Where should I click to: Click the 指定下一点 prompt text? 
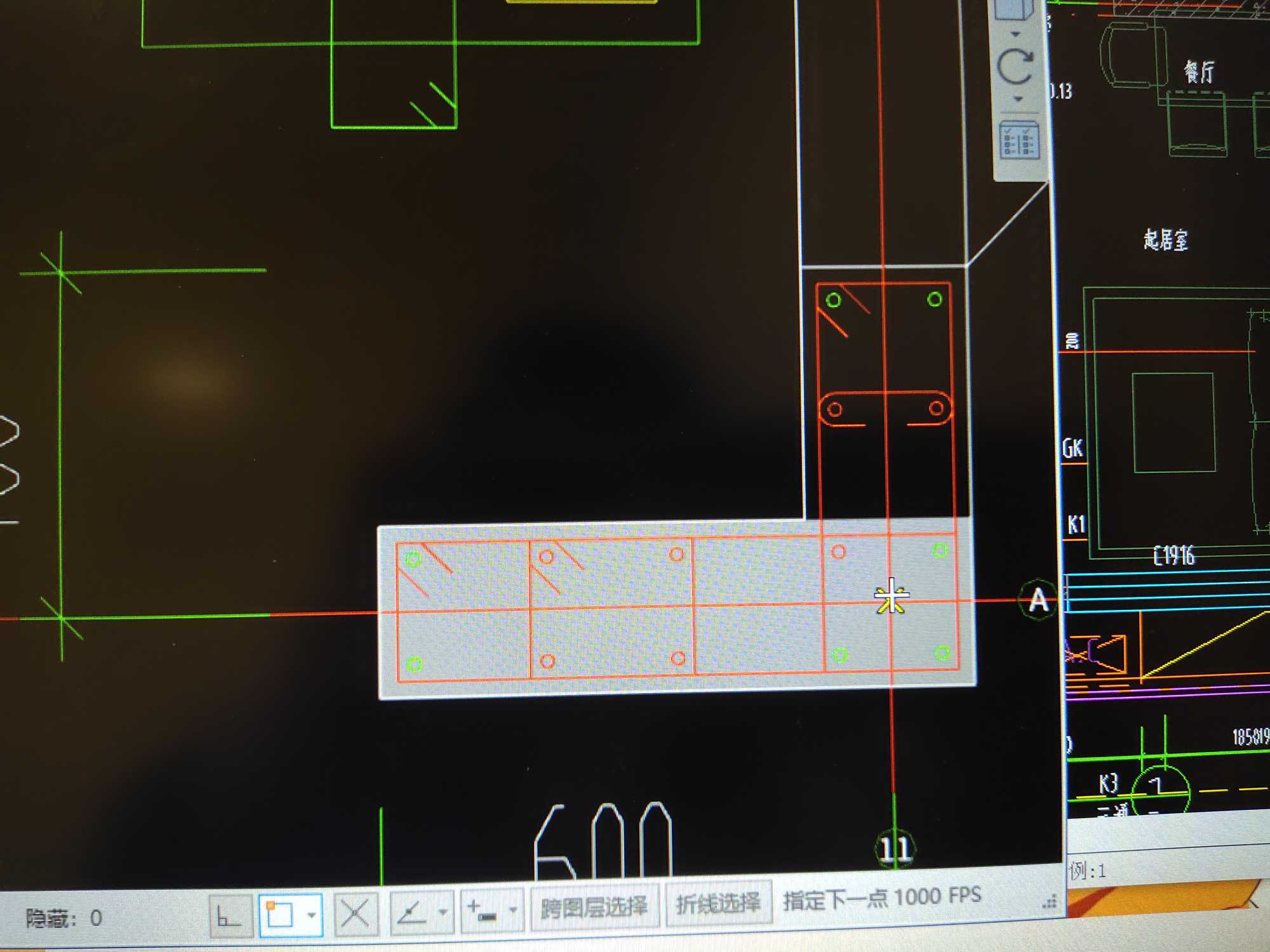pos(836,899)
